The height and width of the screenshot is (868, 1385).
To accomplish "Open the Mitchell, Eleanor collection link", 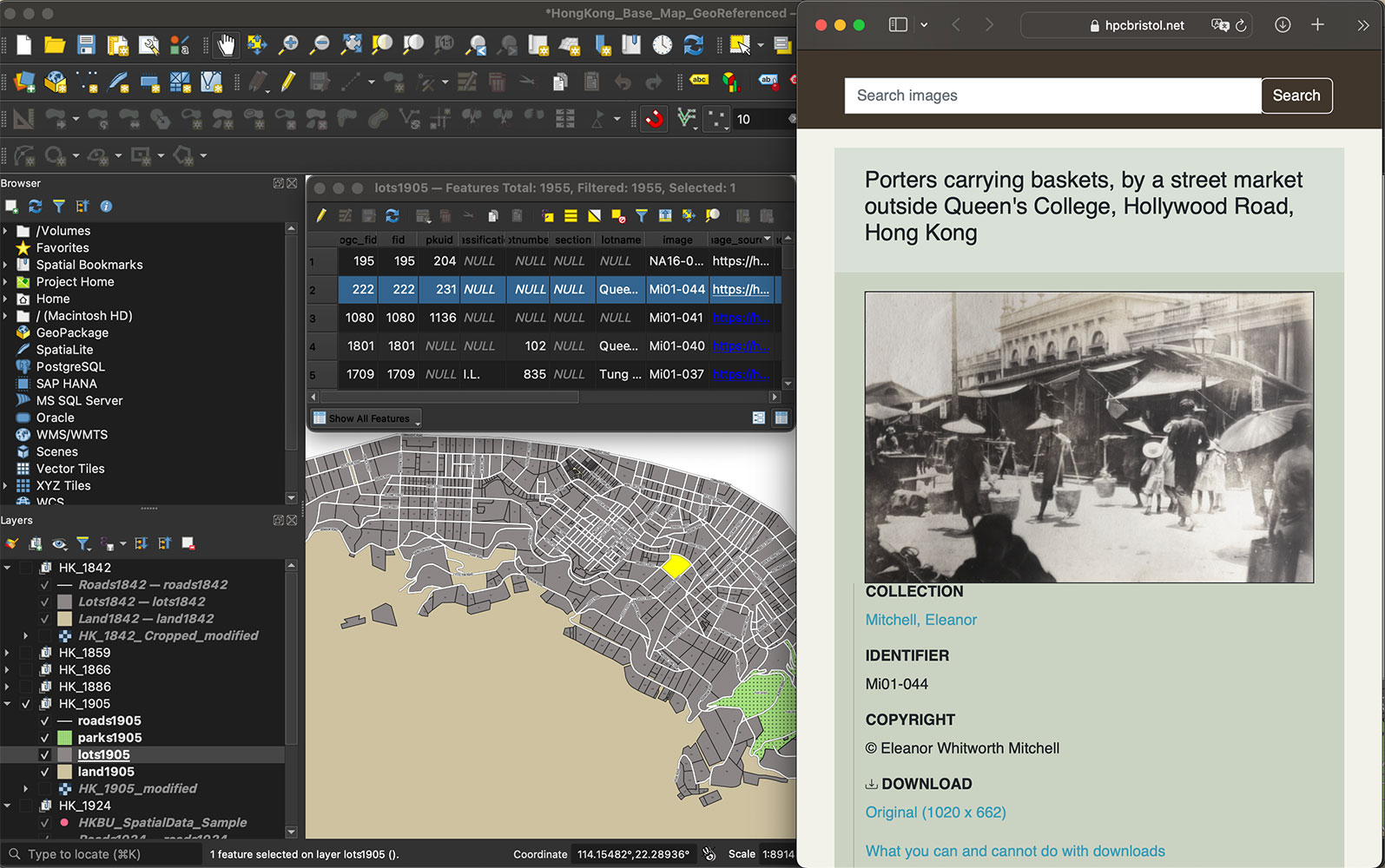I will click(x=920, y=620).
